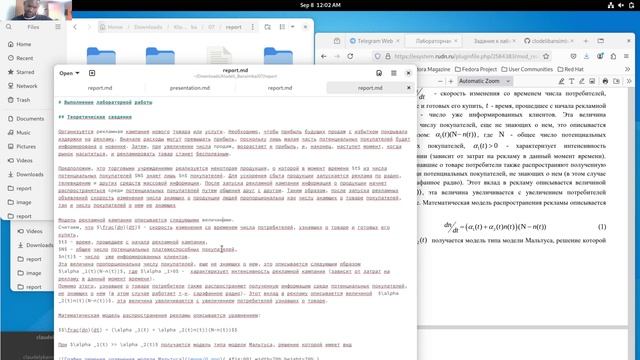Viewport: 640px width, 360px height.
Task: Open system tray network icon
Action: click(611, 5)
